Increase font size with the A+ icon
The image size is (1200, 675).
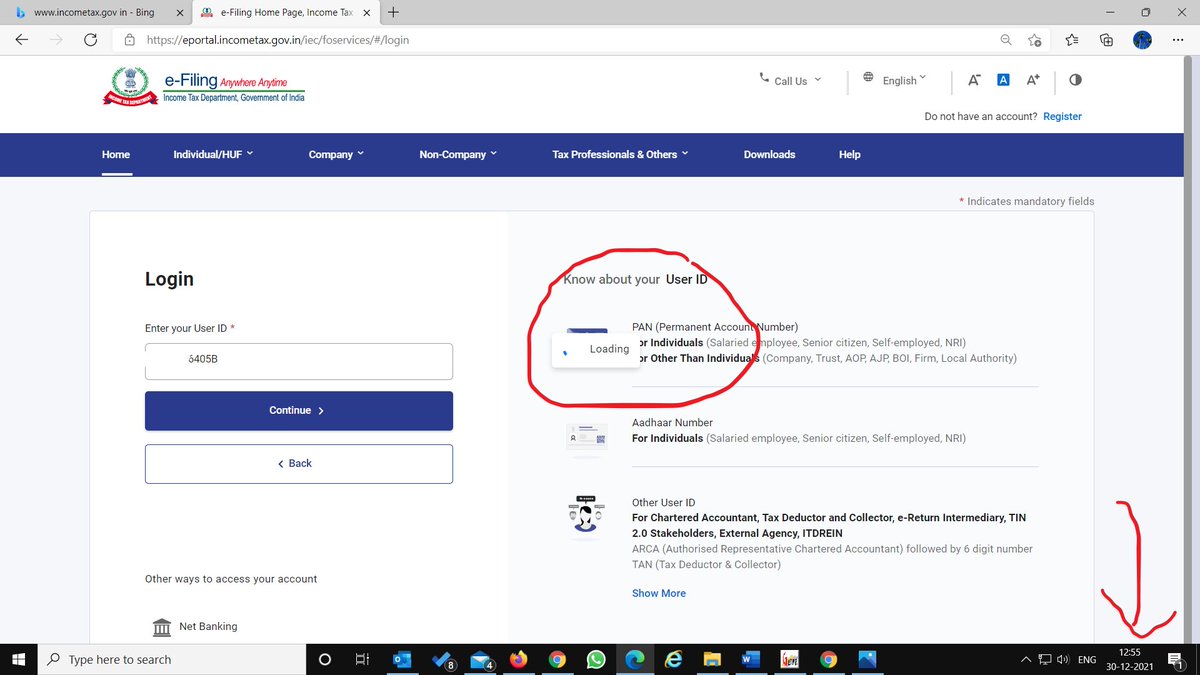1034,80
